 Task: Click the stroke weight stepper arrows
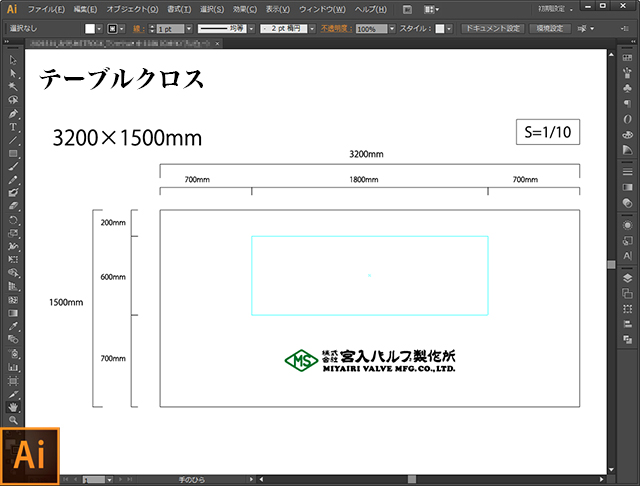coord(152,29)
